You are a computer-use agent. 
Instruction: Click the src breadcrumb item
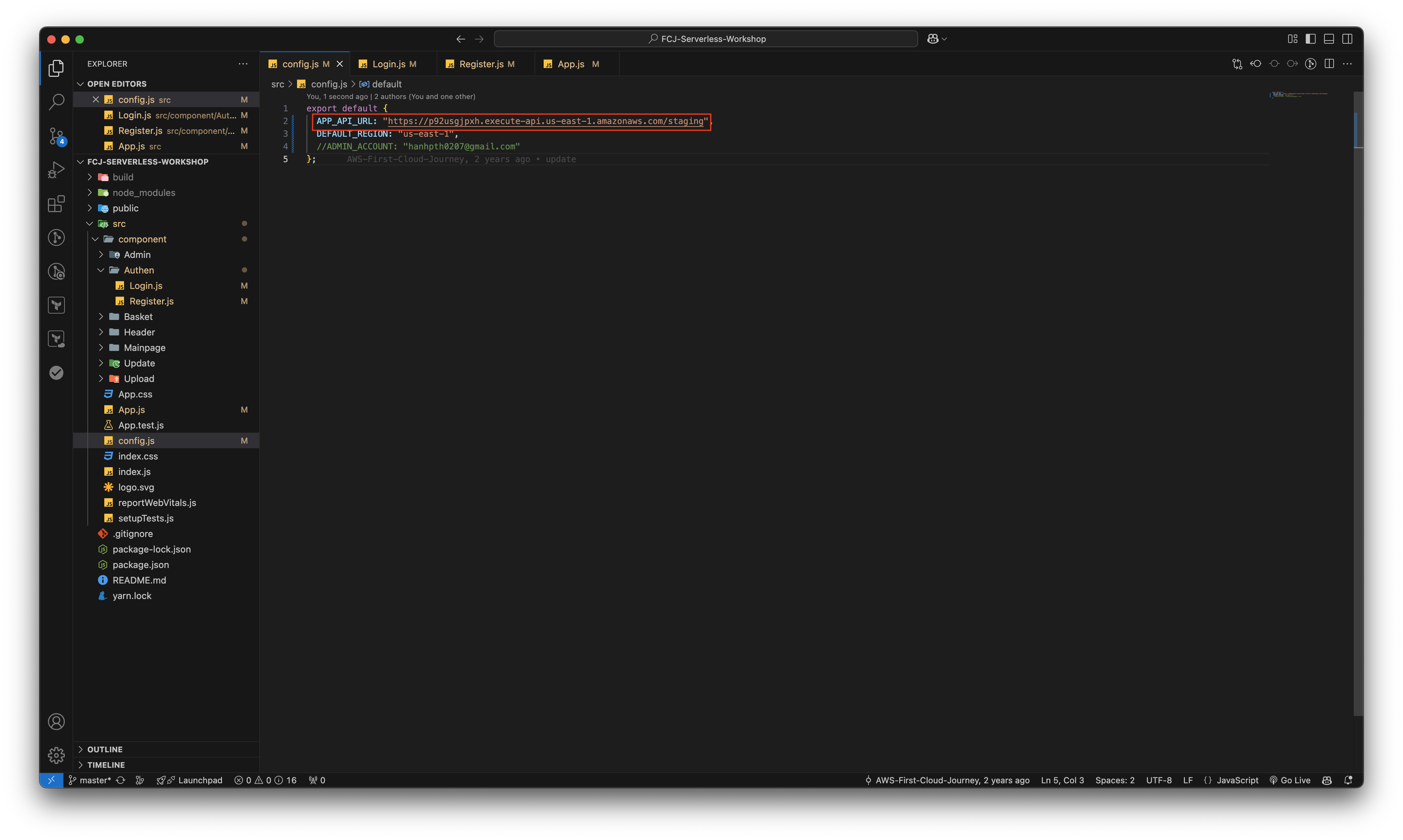(x=277, y=84)
